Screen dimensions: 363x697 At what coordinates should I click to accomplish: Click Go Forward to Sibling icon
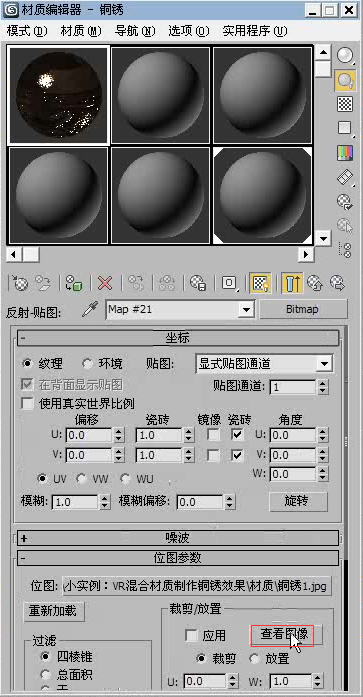pos(338,283)
